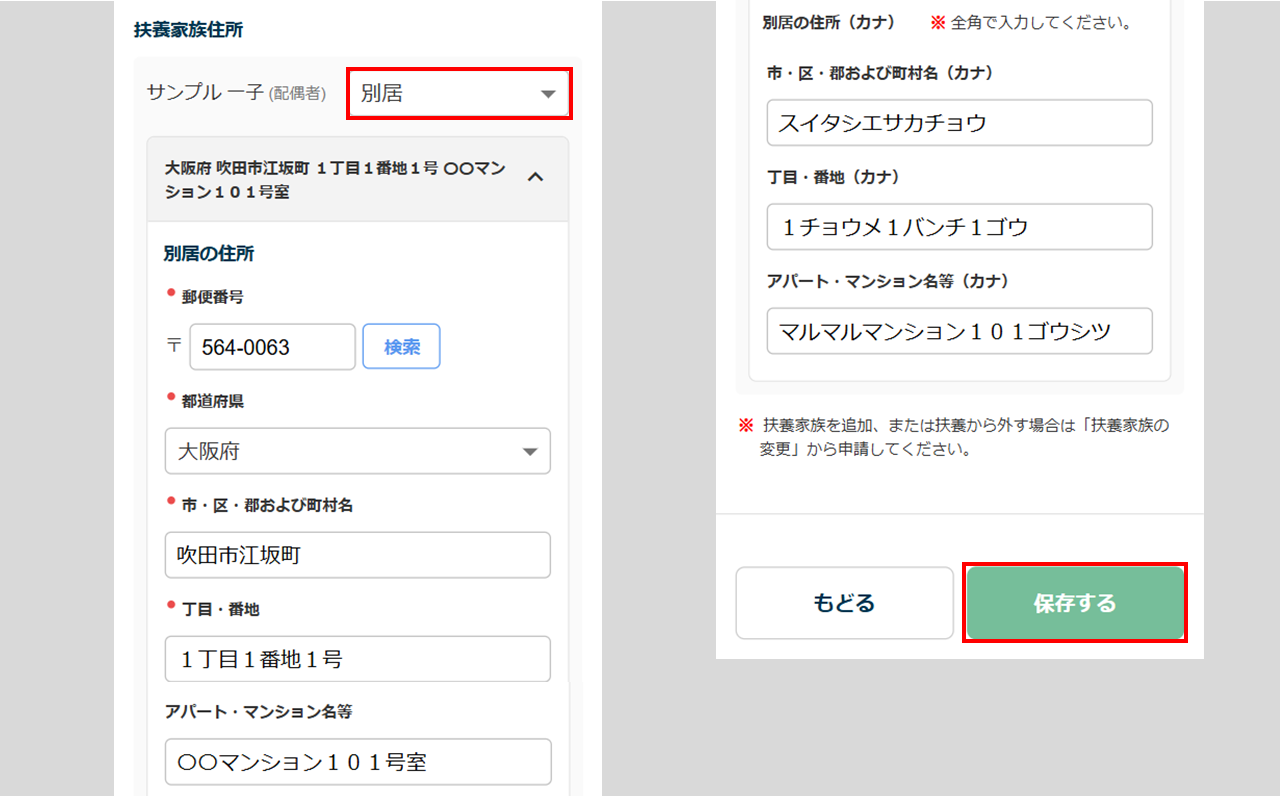Click the address header 大阪府 吹田市江坂町 summary
This screenshot has width=1280, height=796.
click(x=335, y=178)
